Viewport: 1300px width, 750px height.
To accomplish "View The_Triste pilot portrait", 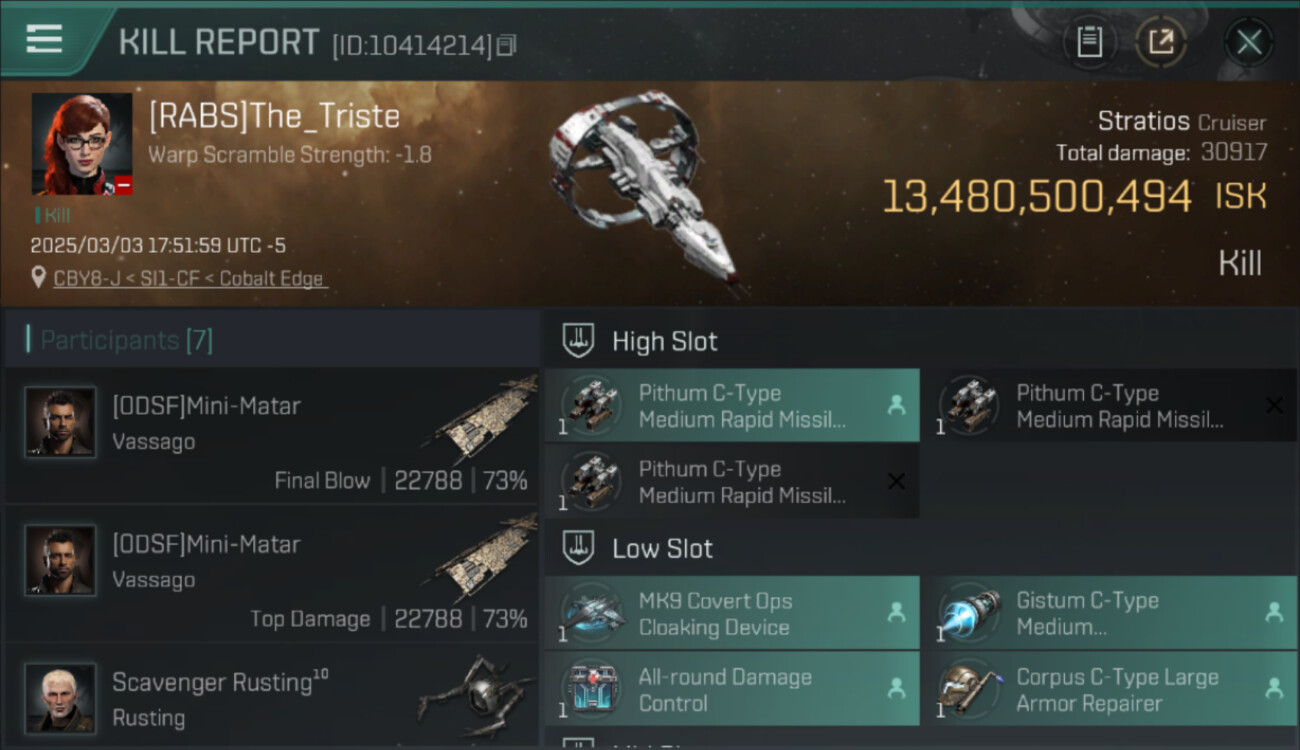I will 82,145.
